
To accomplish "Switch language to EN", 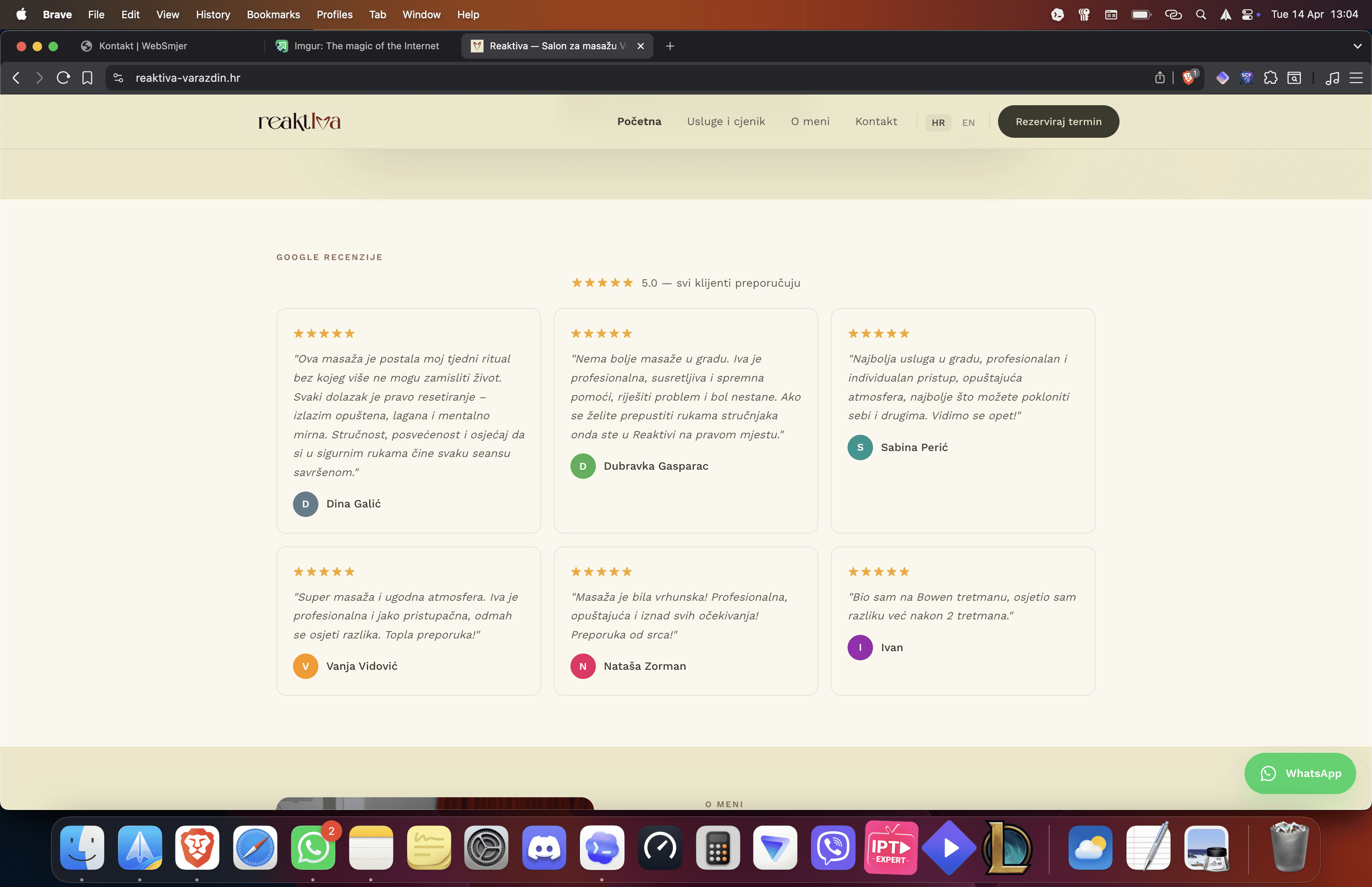I will 968,122.
